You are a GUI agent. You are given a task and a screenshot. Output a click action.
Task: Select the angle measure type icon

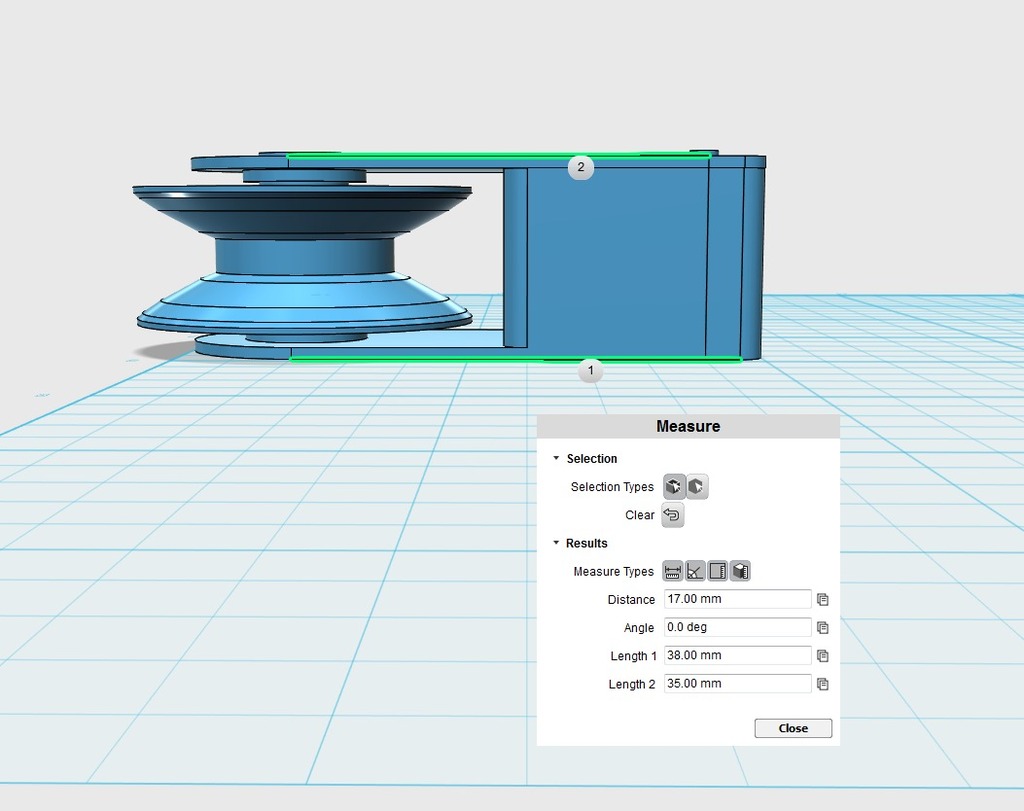pos(695,570)
